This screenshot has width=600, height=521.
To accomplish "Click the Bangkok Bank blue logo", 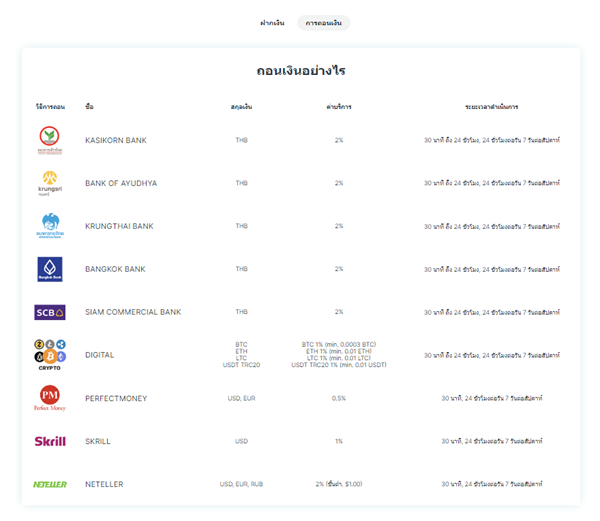I will (x=49, y=269).
